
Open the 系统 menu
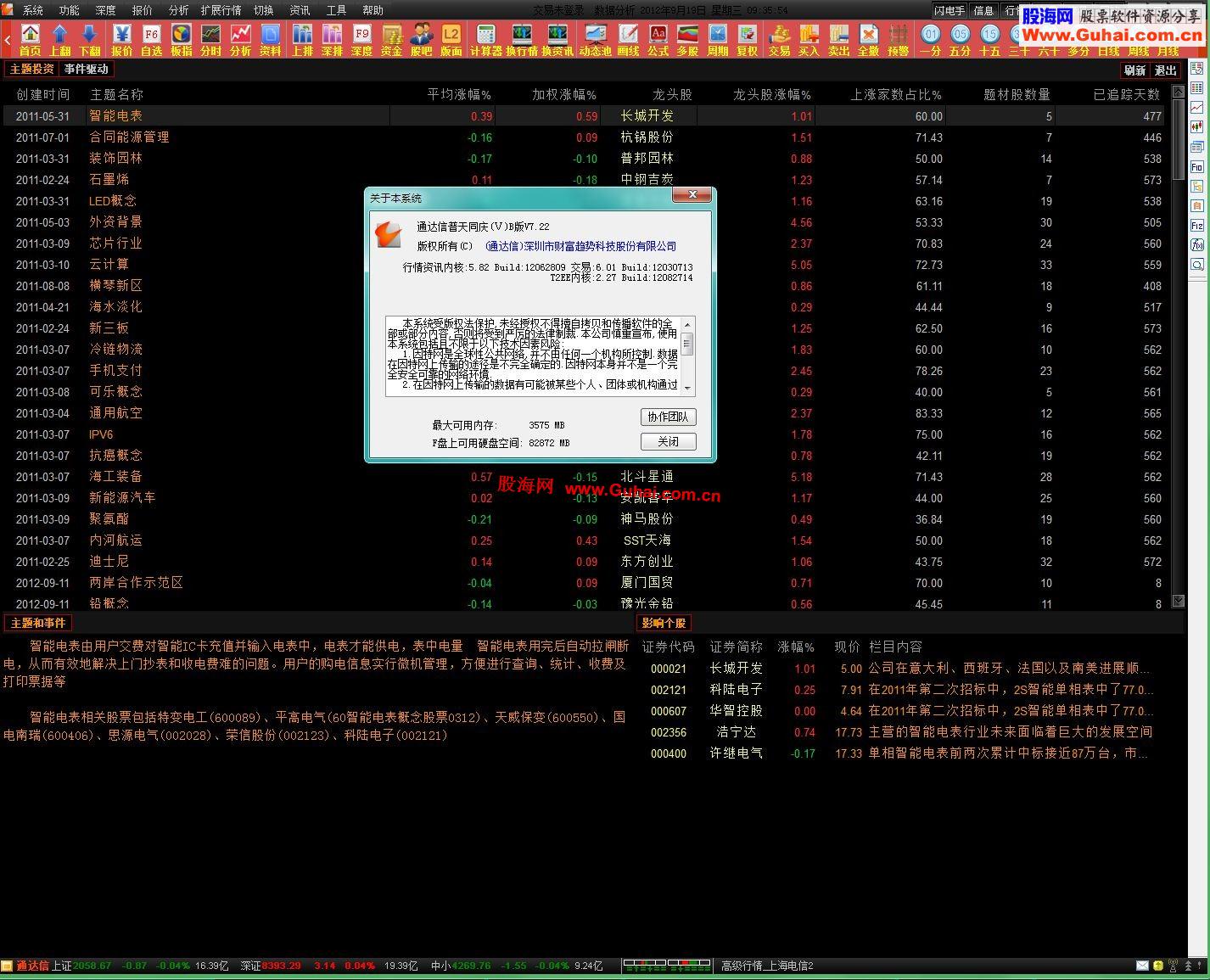33,10
